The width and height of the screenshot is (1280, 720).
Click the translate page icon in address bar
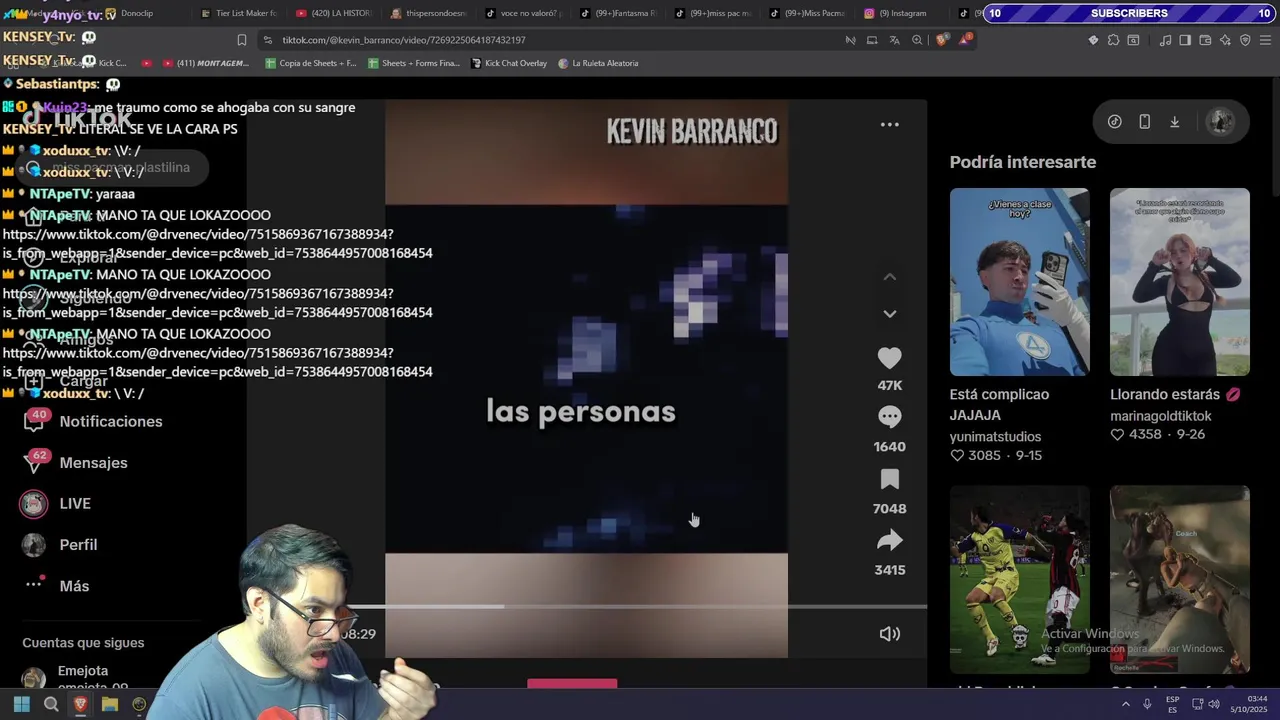[x=894, y=40]
